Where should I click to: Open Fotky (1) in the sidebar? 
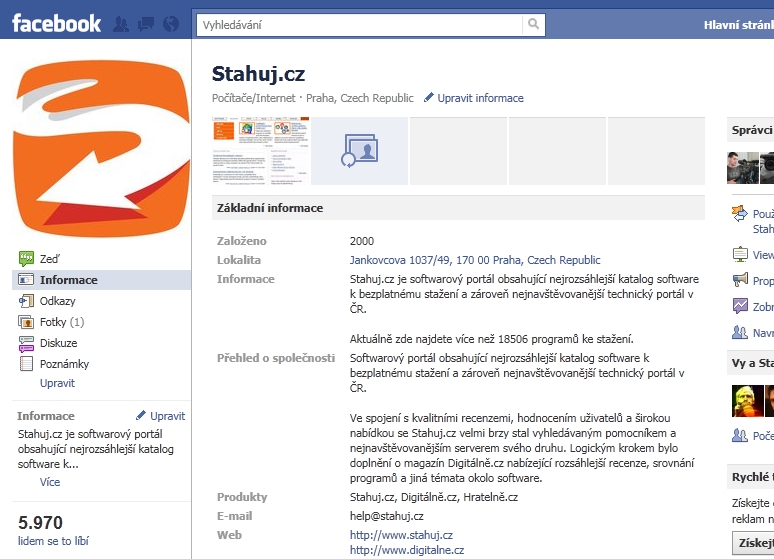62,322
